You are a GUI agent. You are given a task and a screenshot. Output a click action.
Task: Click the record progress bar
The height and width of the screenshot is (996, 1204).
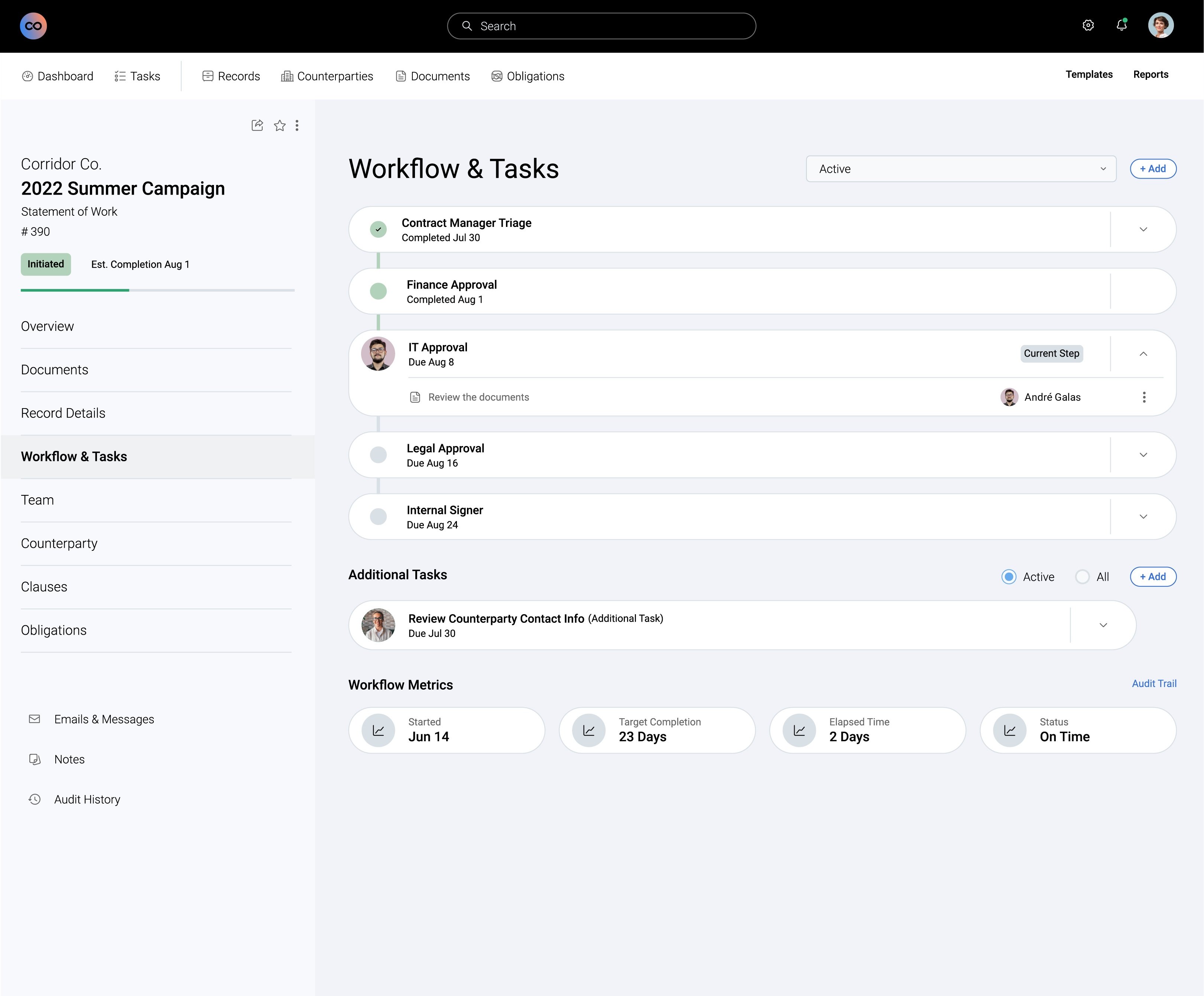[x=158, y=290]
